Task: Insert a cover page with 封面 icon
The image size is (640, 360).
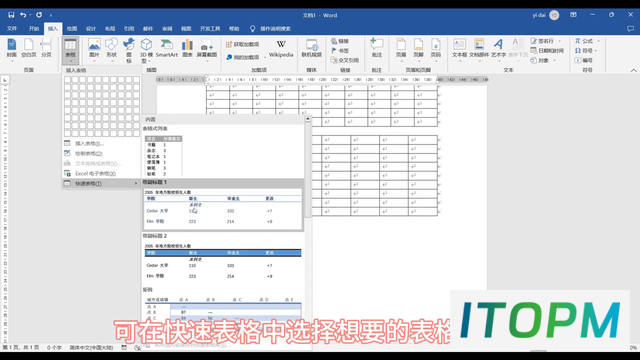Action: (x=12, y=48)
